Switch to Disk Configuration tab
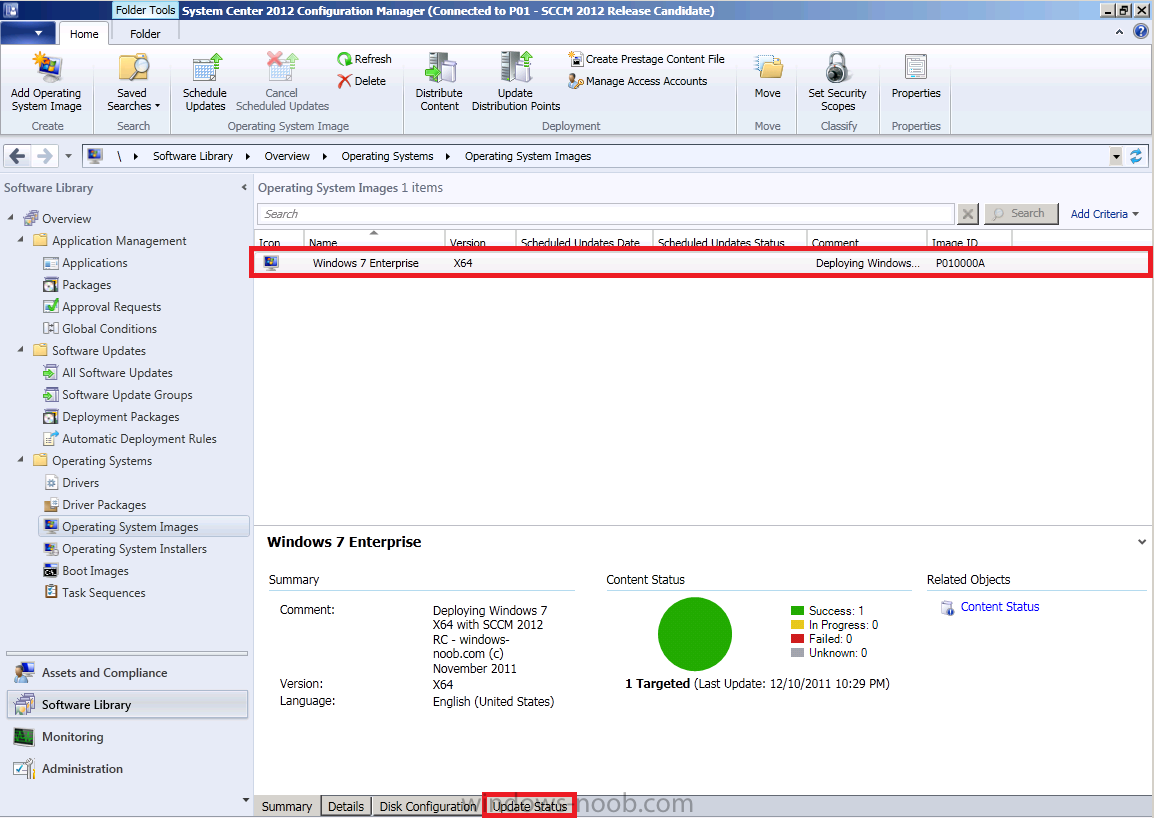 click(428, 806)
